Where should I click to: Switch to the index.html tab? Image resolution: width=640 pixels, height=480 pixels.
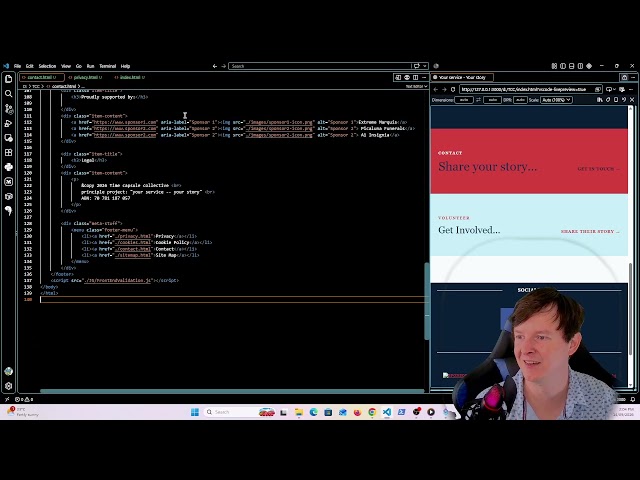tap(130, 78)
